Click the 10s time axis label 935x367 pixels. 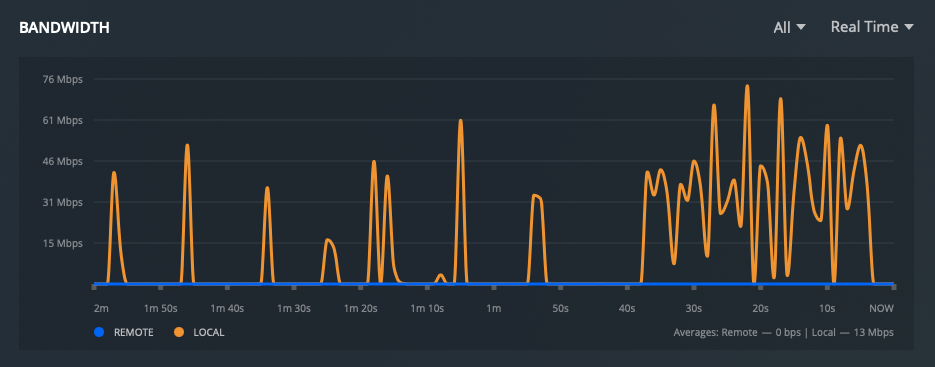click(x=826, y=309)
